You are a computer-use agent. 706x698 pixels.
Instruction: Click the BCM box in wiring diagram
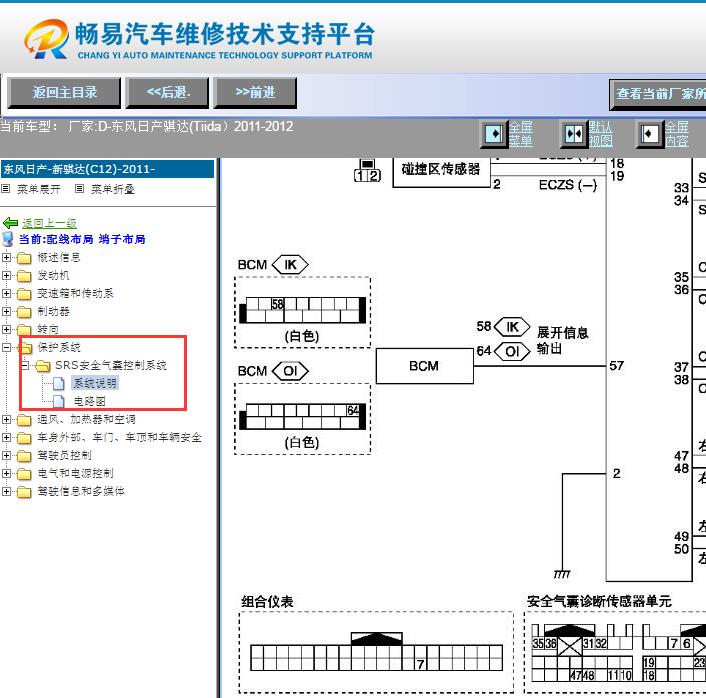(x=425, y=366)
